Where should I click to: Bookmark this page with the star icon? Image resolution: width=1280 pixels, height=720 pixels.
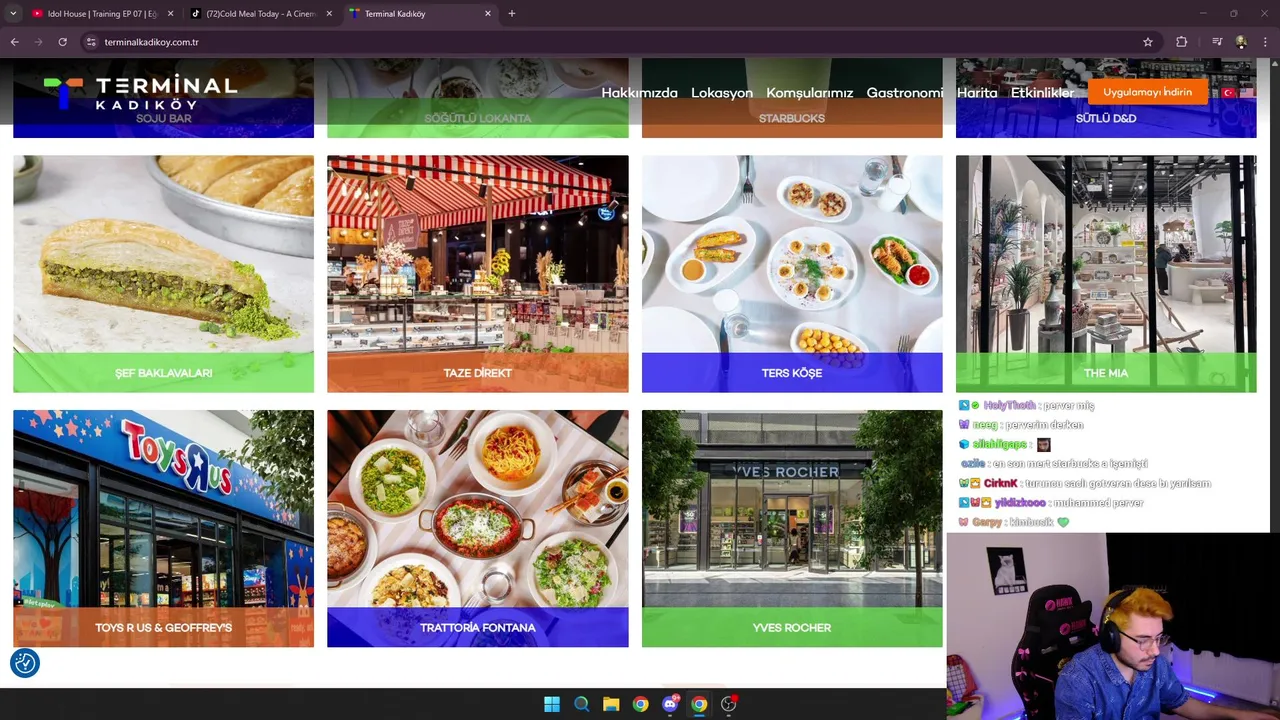pyautogui.click(x=1148, y=42)
